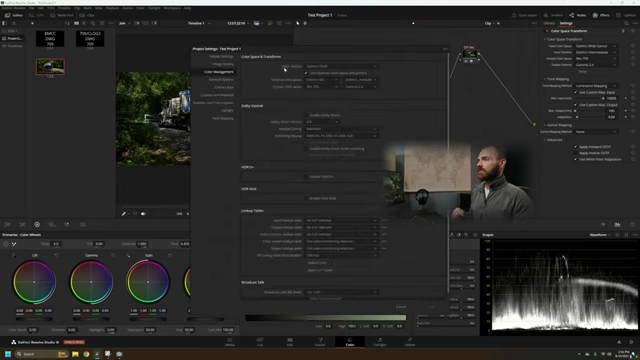Screen dimensions: 640x360
Task: Reset the Input Color Space parameter
Action: (633, 46)
